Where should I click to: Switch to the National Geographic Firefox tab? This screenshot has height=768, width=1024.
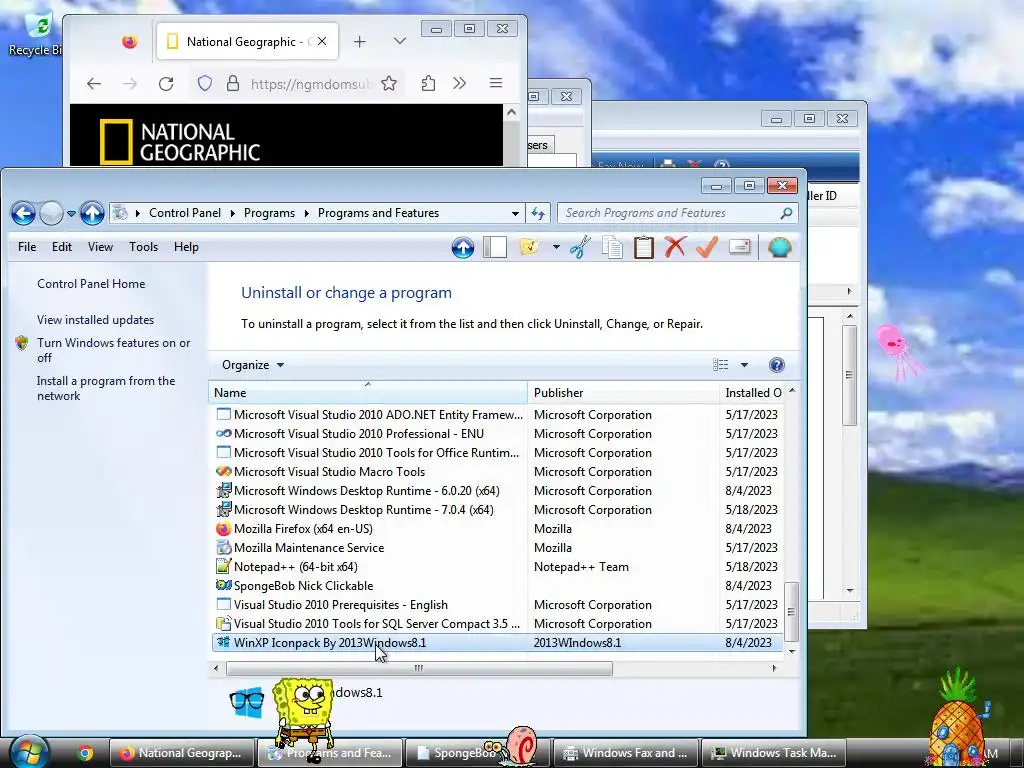[247, 42]
